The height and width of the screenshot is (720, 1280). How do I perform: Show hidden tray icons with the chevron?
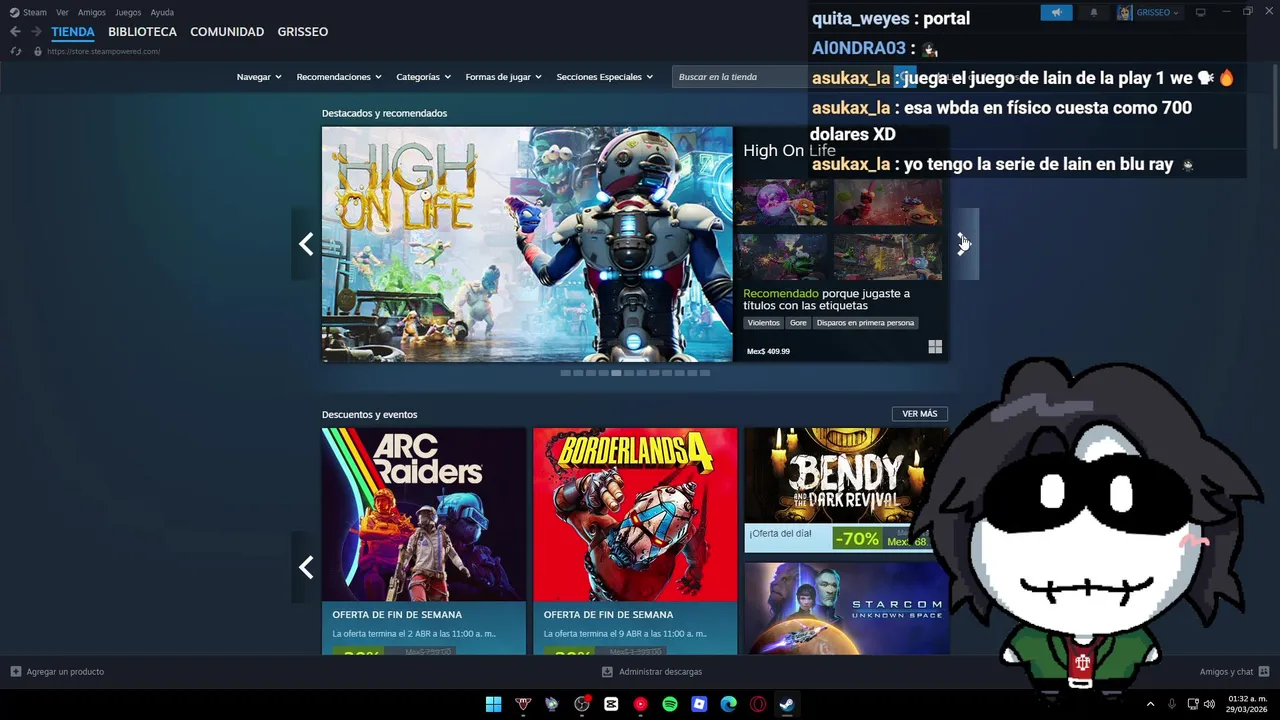point(1150,704)
